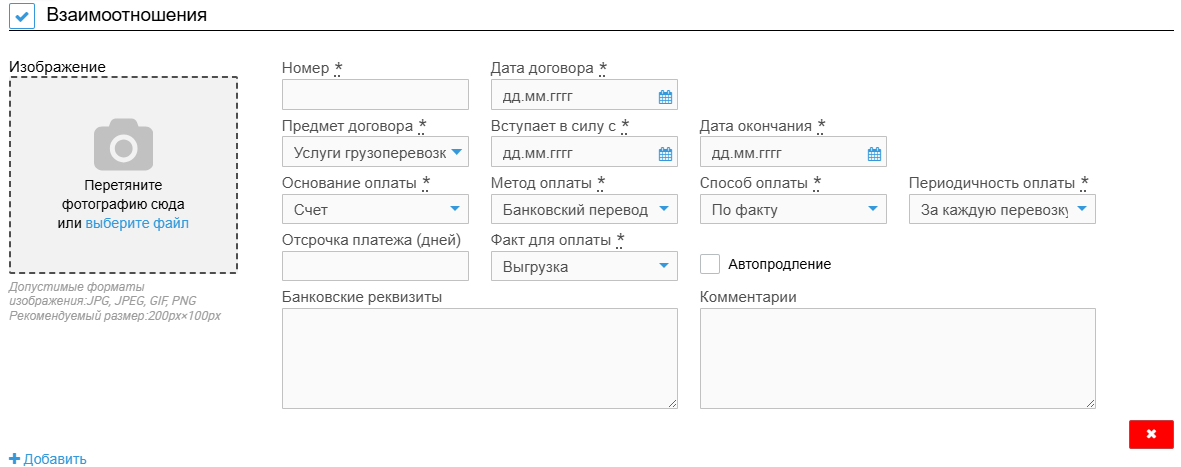Open calendar picker for Дата окончания
The width and height of the screenshot is (1181, 467).
click(x=874, y=154)
